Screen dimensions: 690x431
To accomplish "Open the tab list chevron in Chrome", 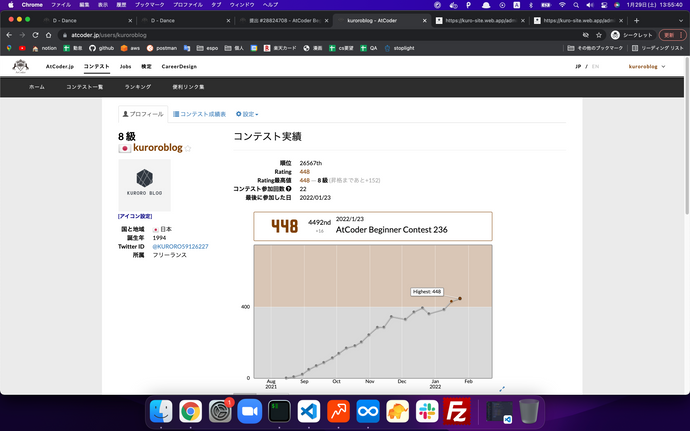I will [681, 20].
